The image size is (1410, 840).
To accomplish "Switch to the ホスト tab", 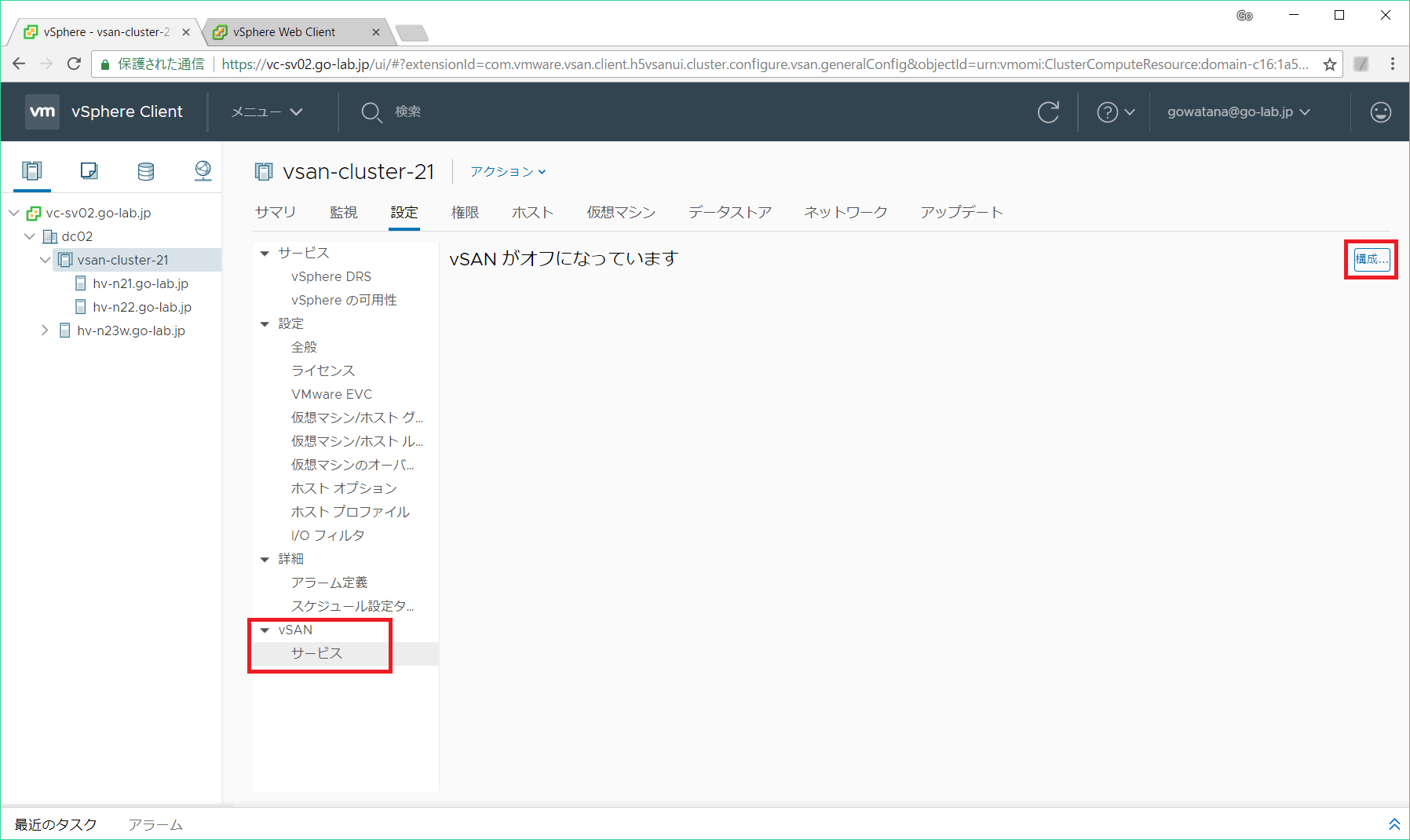I will pyautogui.click(x=533, y=212).
